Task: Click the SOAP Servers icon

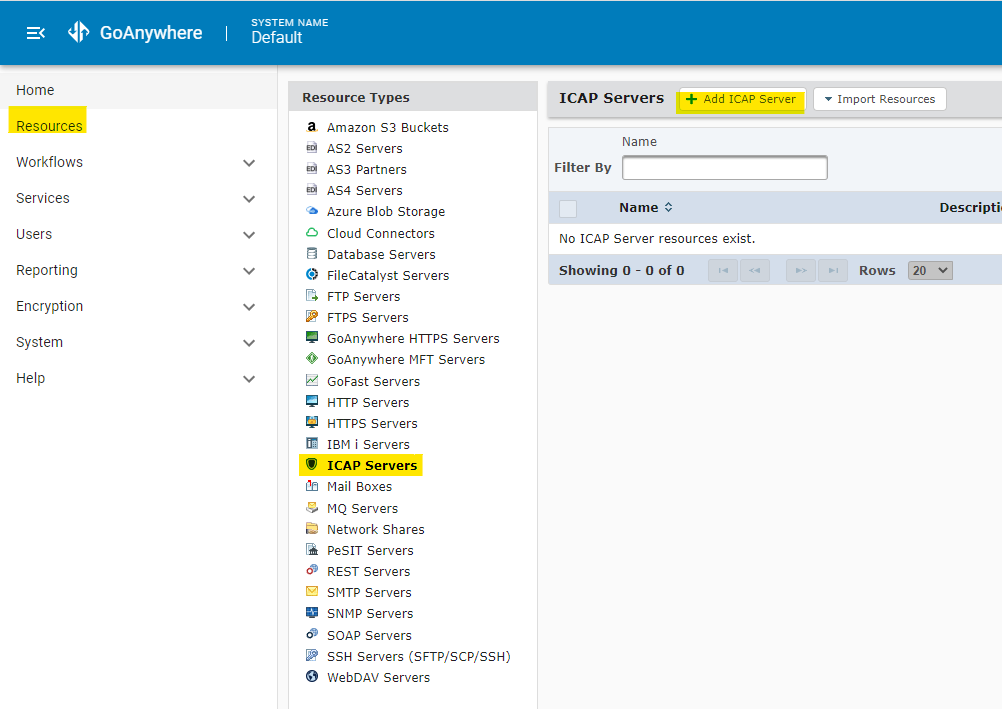Action: [312, 634]
